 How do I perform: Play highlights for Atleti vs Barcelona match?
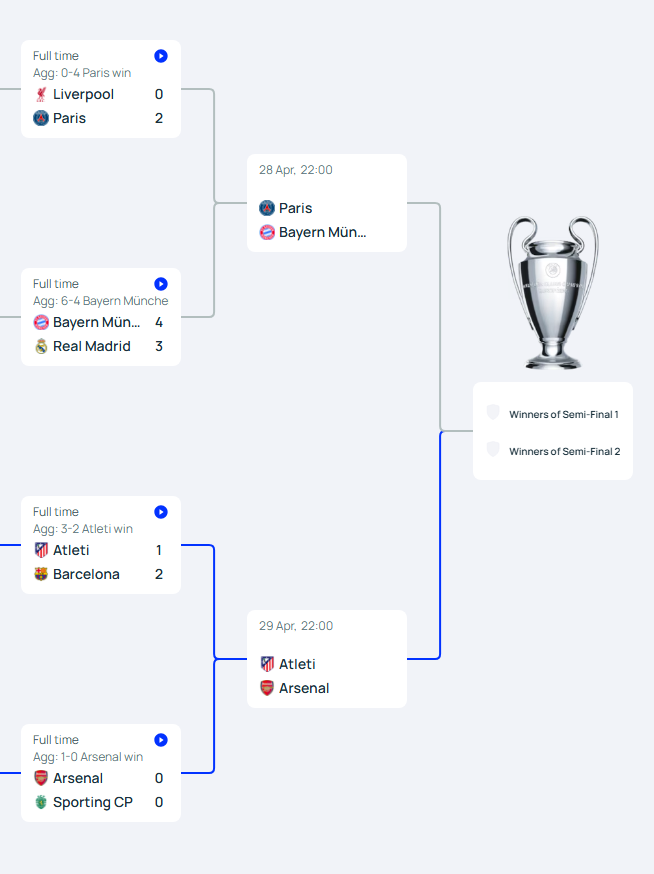pyautogui.click(x=161, y=512)
